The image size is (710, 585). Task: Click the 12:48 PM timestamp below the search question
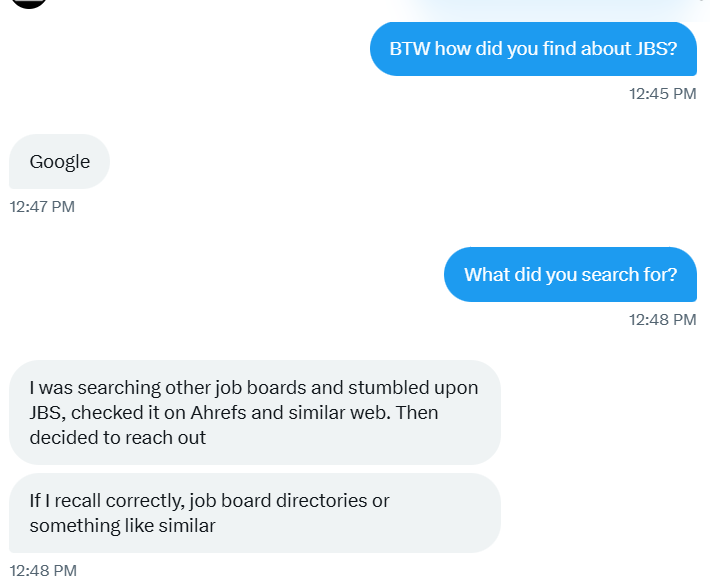(662, 320)
